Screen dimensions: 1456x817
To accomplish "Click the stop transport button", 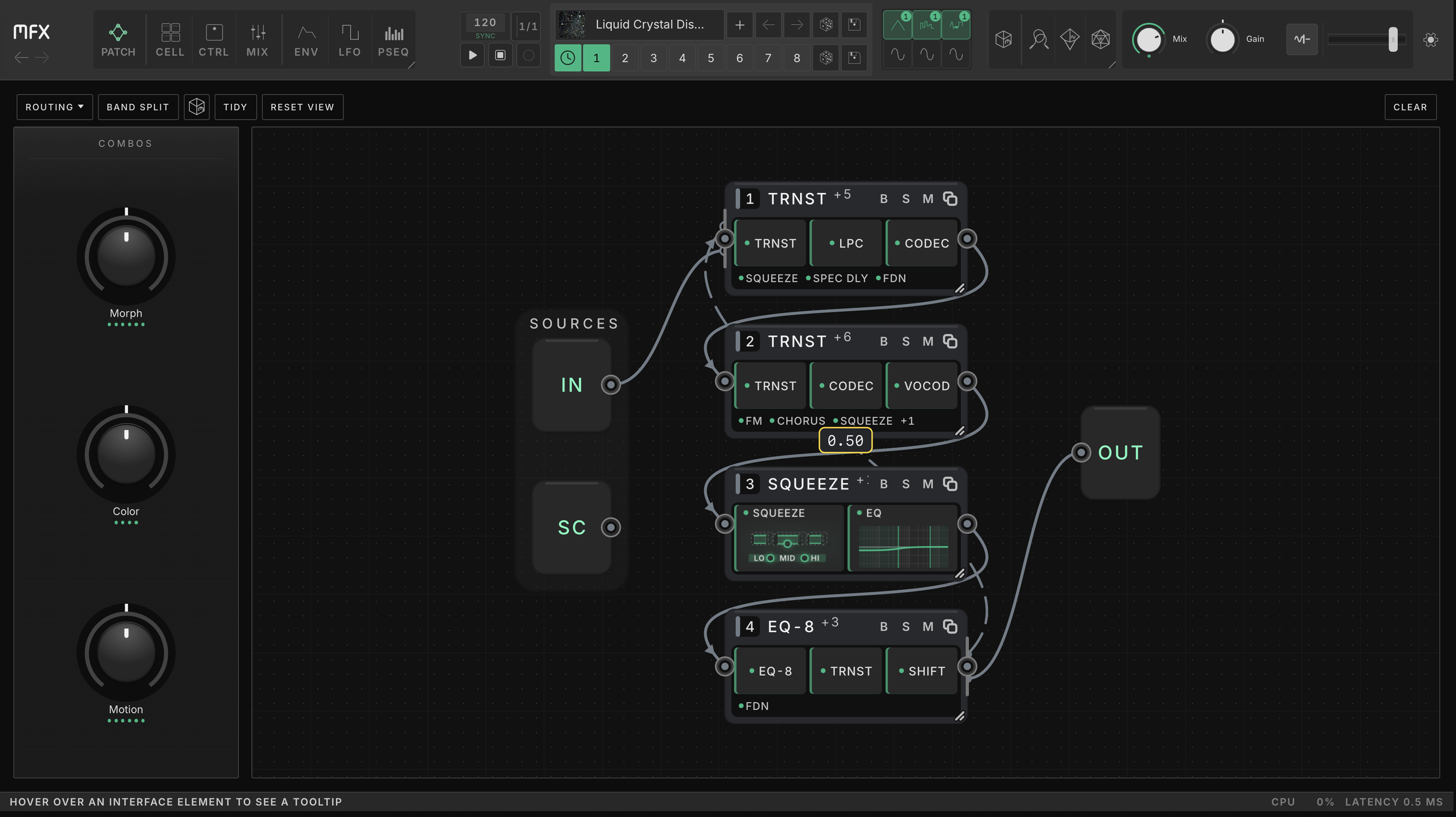I will pos(500,55).
